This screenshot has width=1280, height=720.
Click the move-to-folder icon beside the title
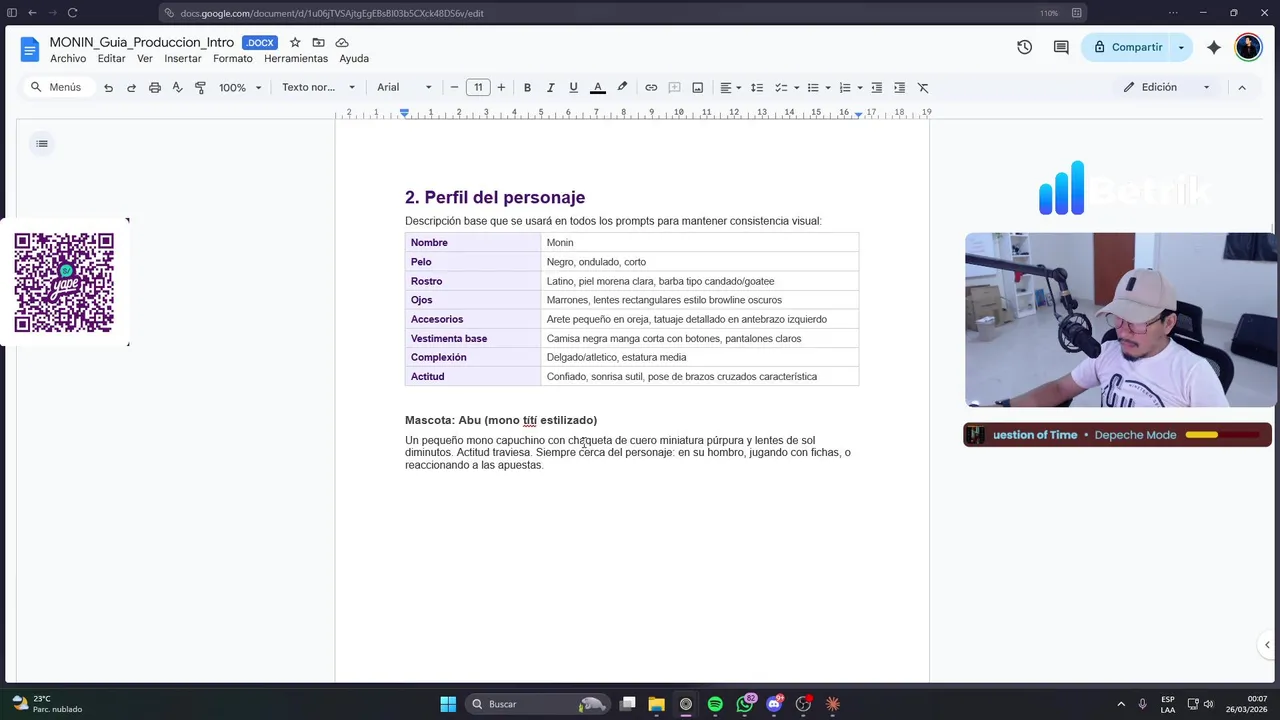[x=318, y=43]
